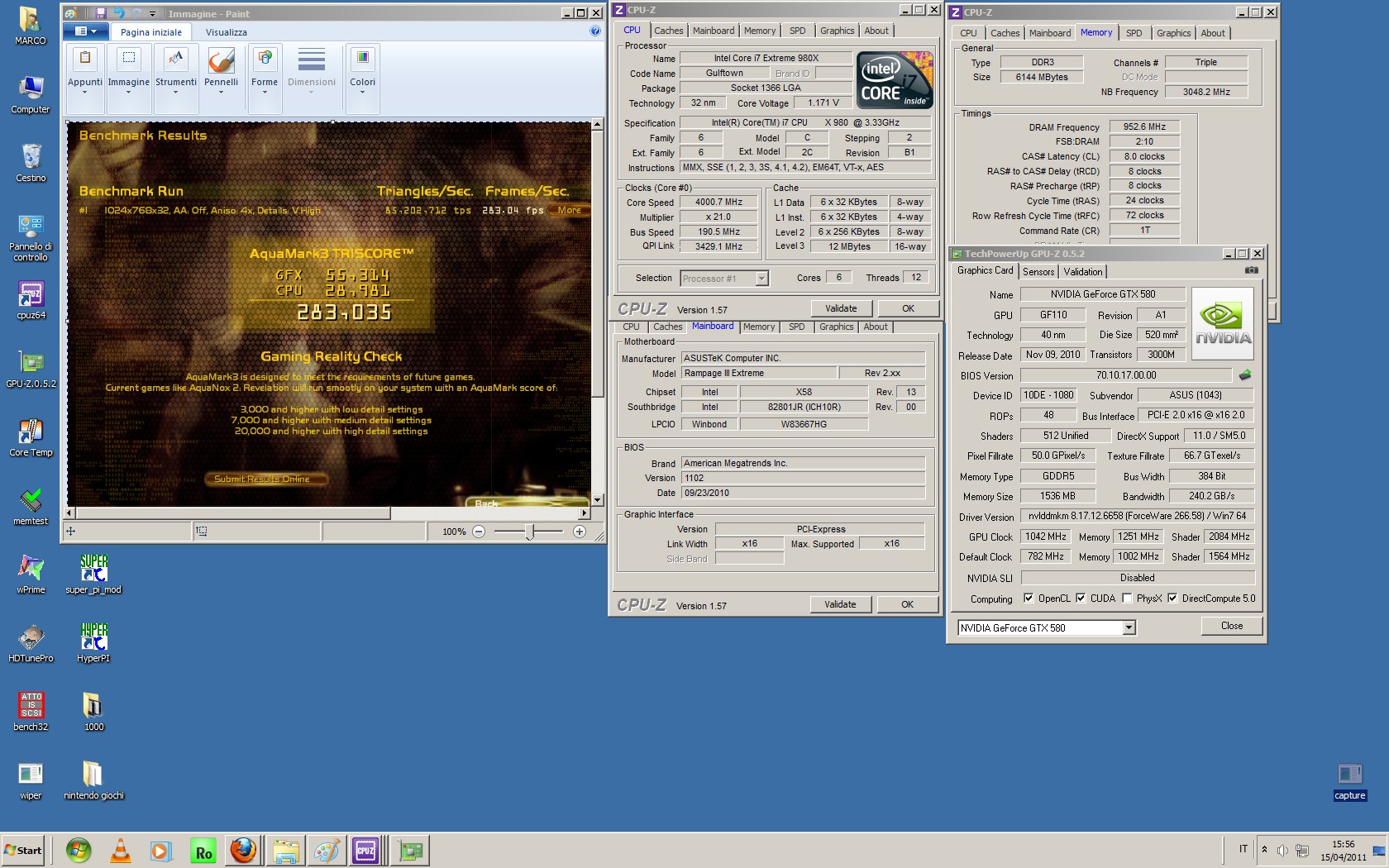Image resolution: width=1389 pixels, height=868 pixels.
Task: Adjust the Paint zoom slider handle
Action: pyautogui.click(x=532, y=532)
